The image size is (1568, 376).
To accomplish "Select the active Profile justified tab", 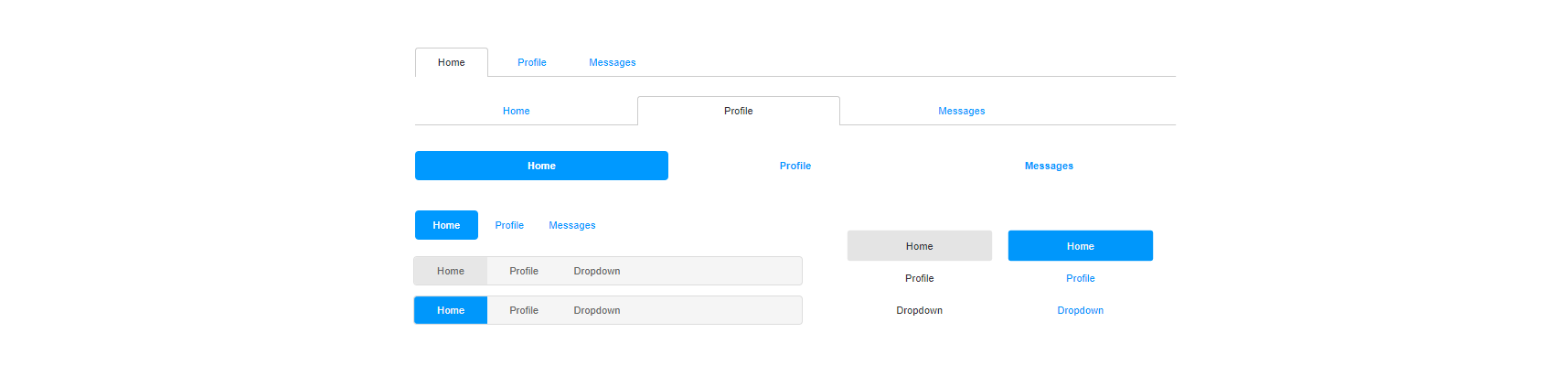I will tap(739, 111).
